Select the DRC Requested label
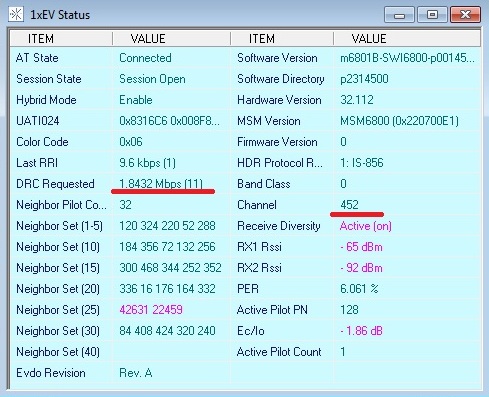The height and width of the screenshot is (397, 489). point(55,184)
